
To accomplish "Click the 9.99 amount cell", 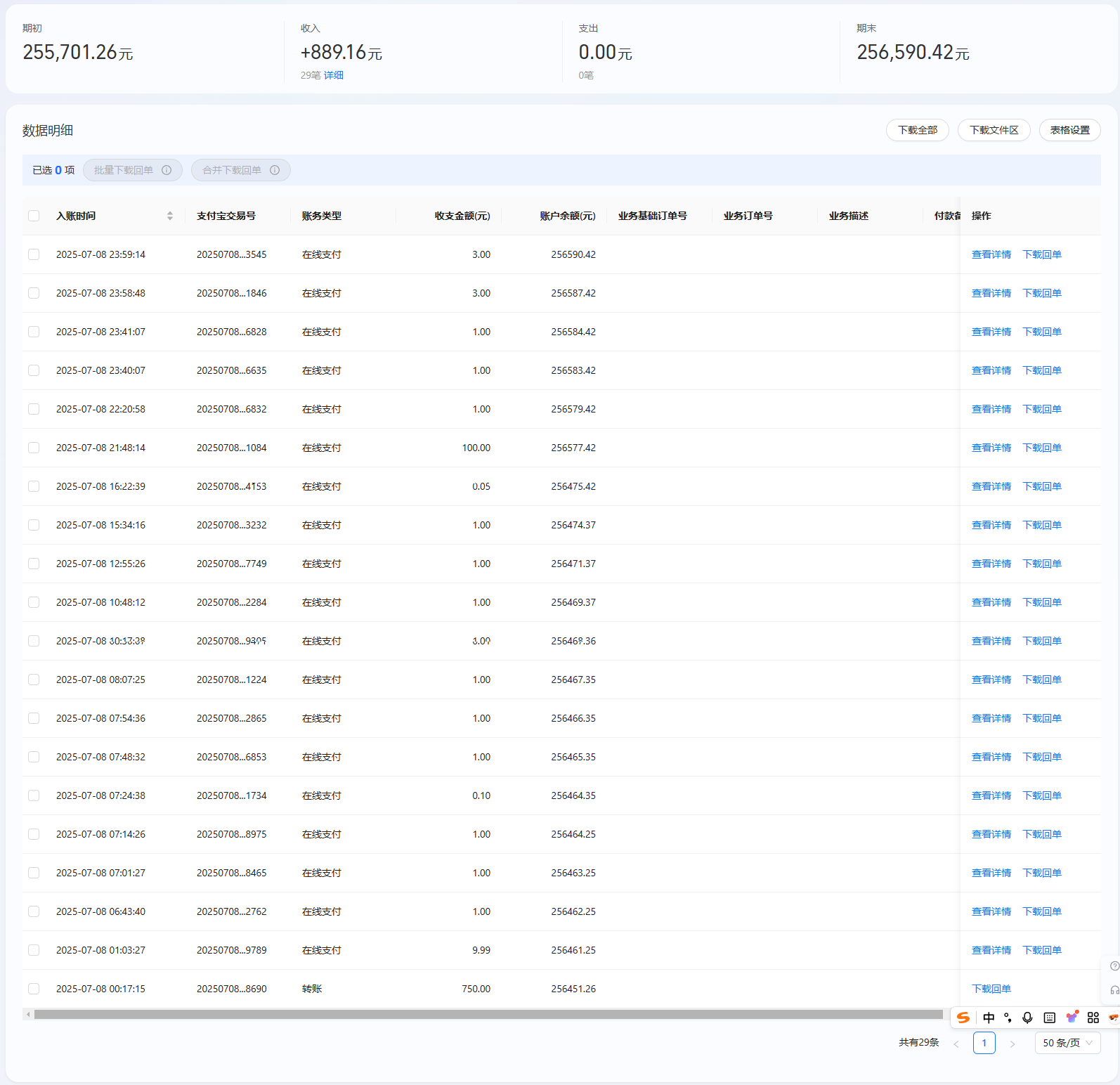I will point(481,950).
